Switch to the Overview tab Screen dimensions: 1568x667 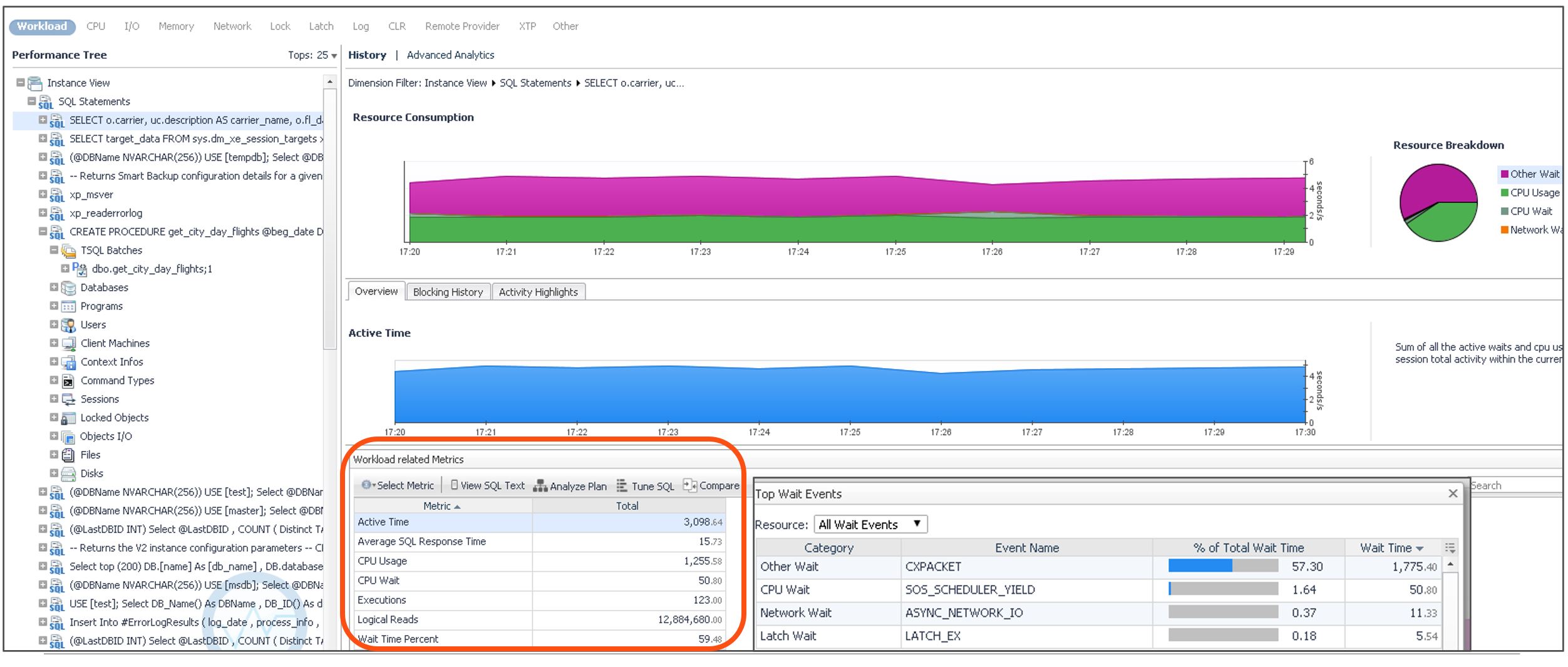376,291
